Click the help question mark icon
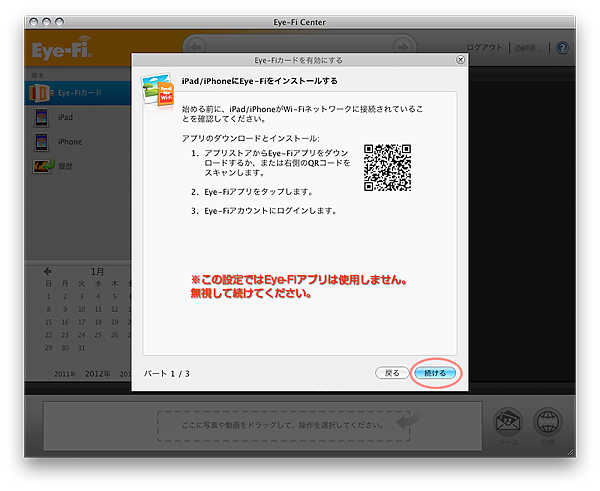 (x=562, y=48)
